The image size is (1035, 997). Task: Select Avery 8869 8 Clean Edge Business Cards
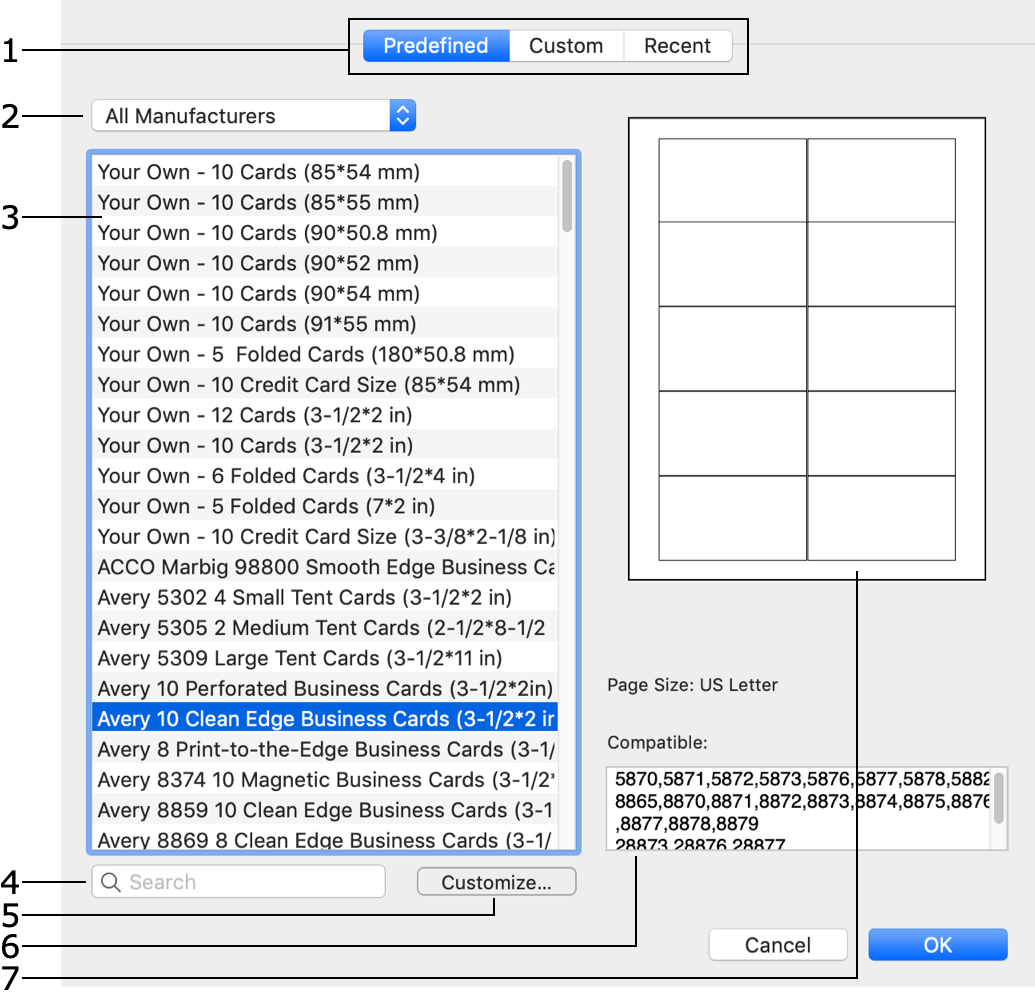click(x=325, y=839)
